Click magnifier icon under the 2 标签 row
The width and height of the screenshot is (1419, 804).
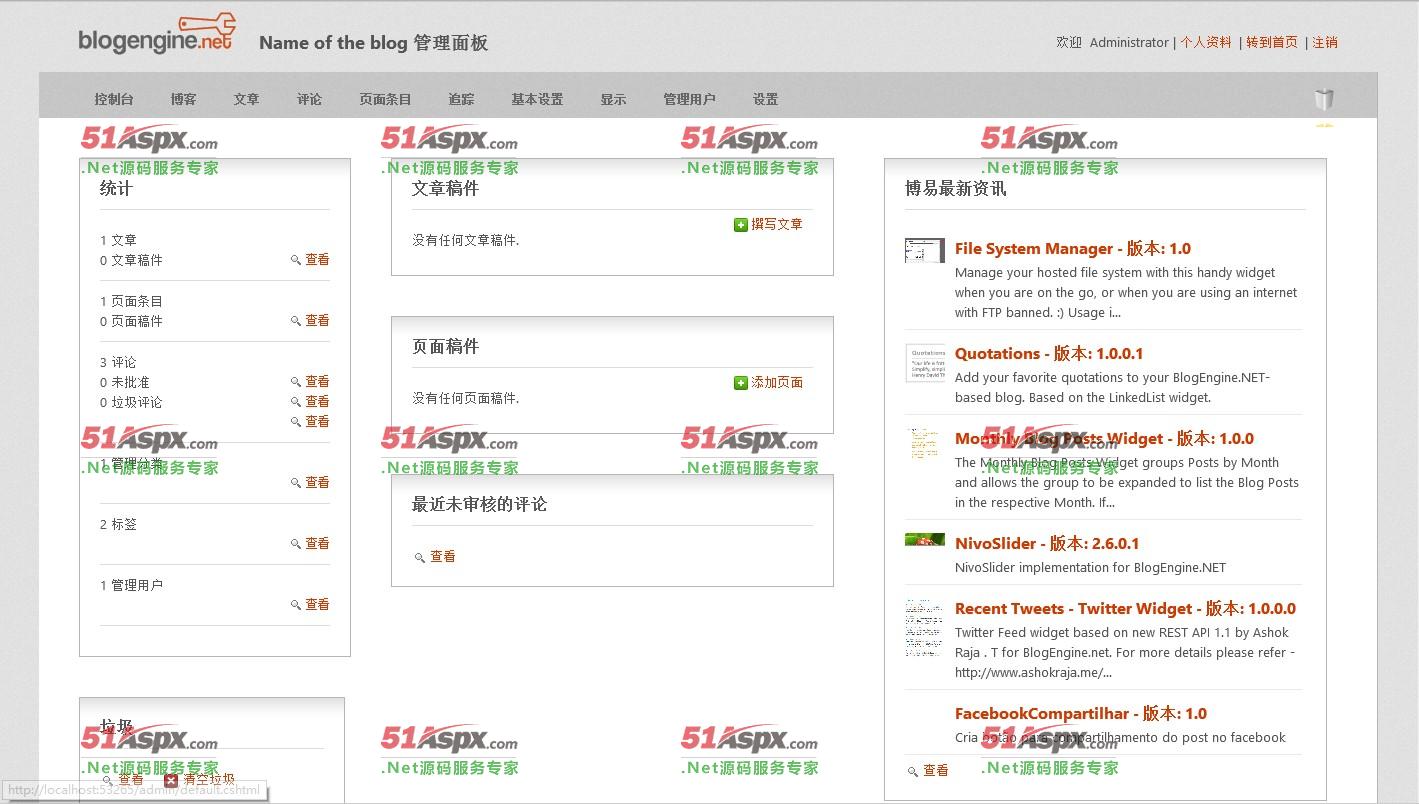click(x=296, y=544)
